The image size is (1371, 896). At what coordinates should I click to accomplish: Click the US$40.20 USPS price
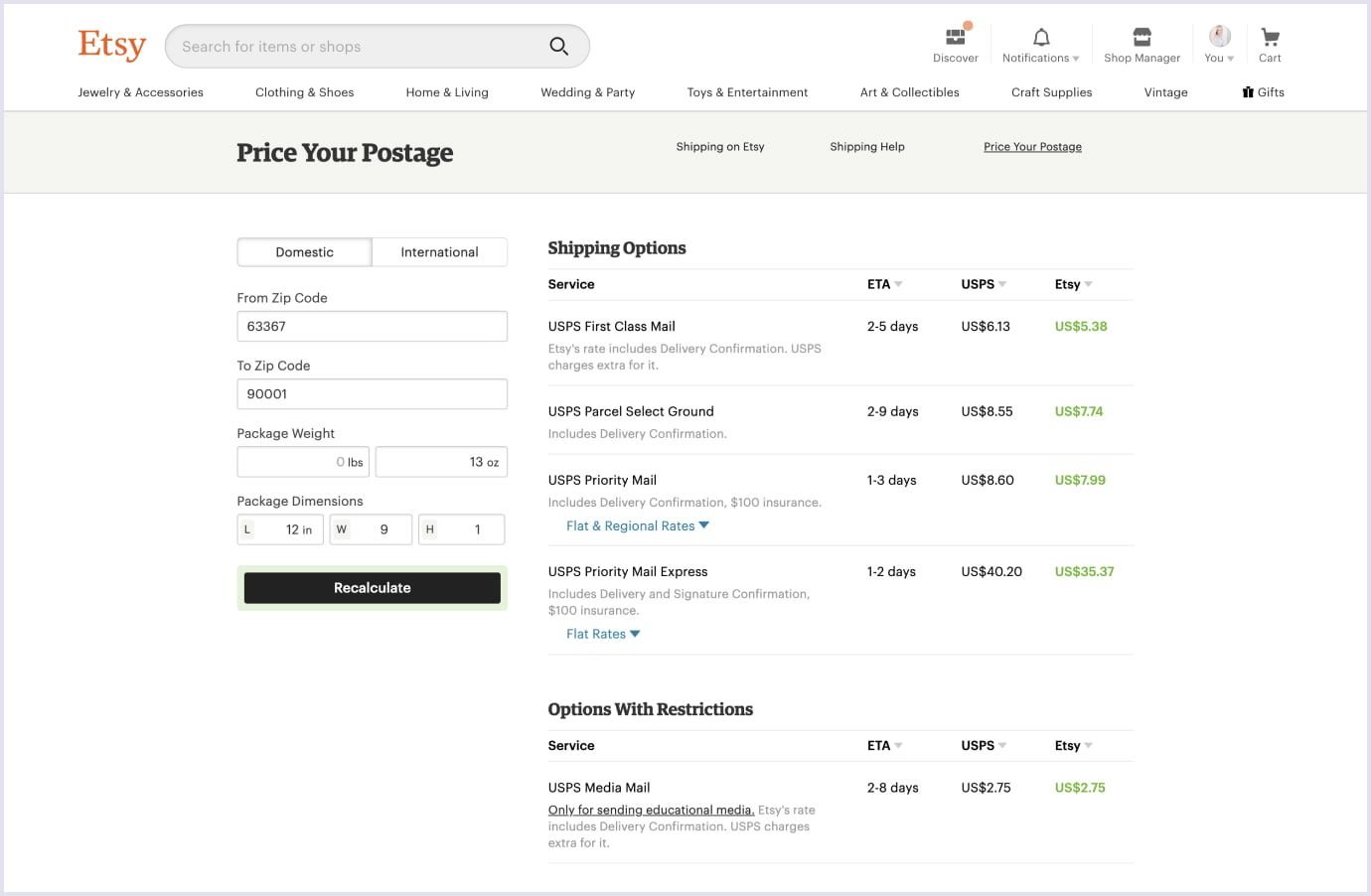(x=991, y=572)
